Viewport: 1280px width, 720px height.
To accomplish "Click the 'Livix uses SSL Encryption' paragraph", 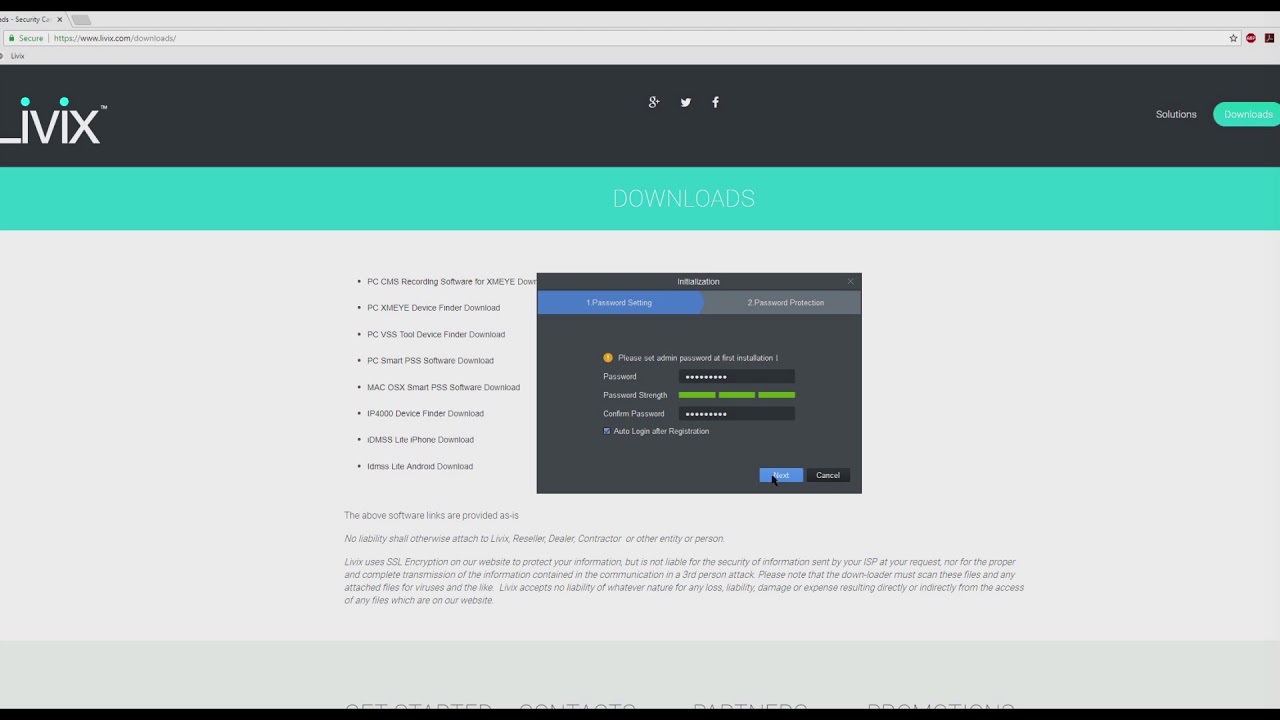I will [684, 581].
